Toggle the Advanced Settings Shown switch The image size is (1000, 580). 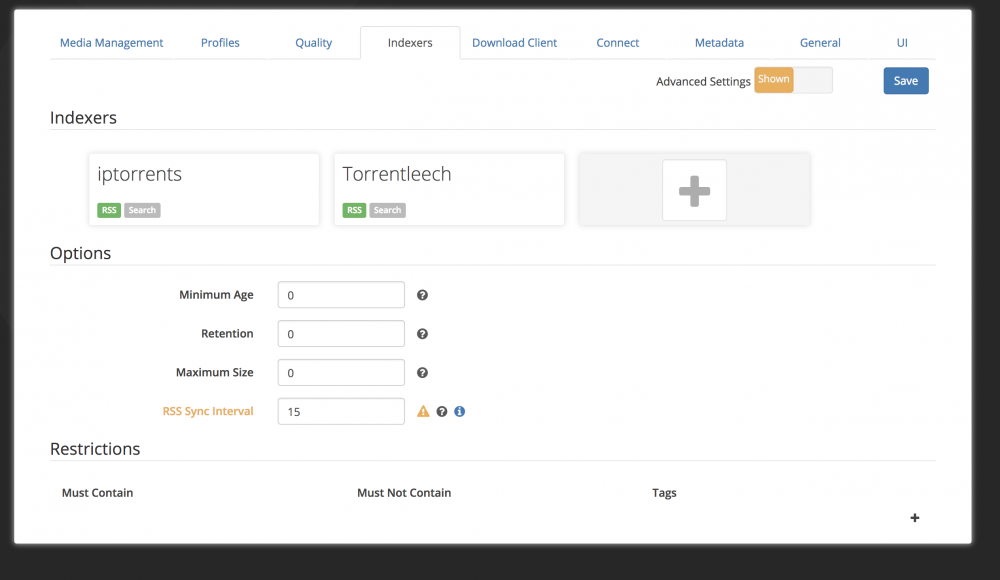(793, 80)
